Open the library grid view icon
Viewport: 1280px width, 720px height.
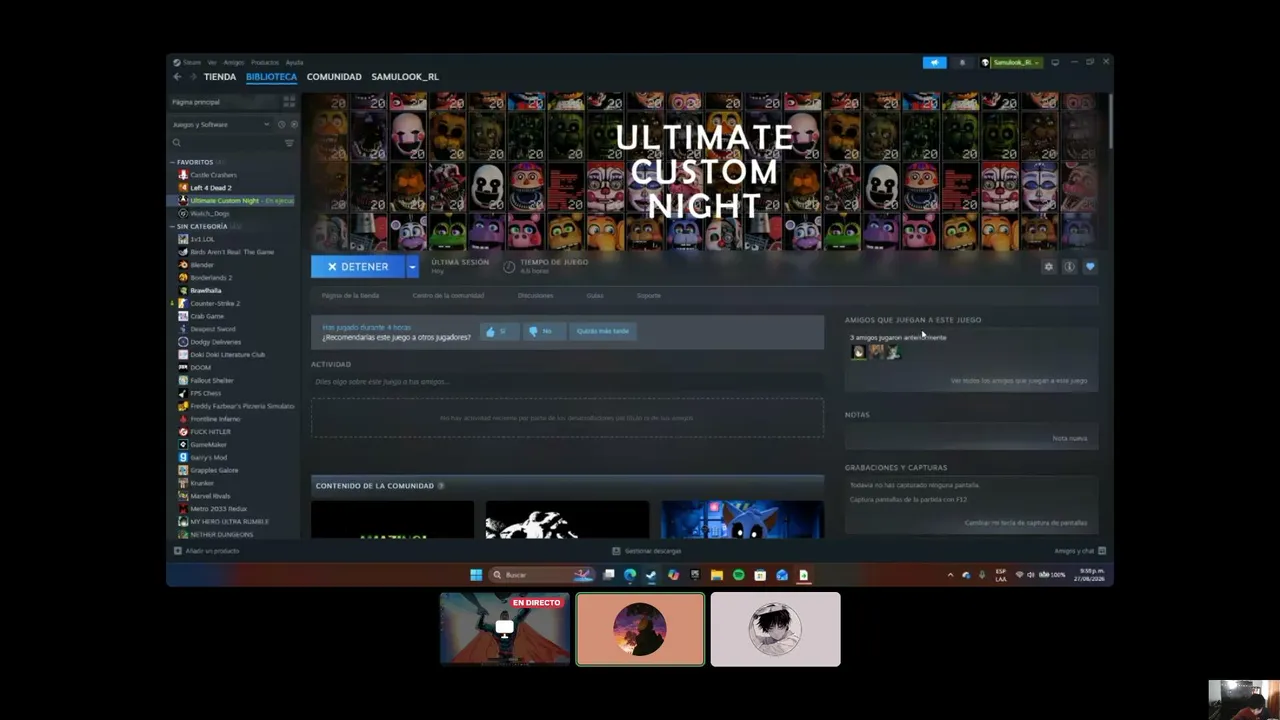tap(289, 102)
